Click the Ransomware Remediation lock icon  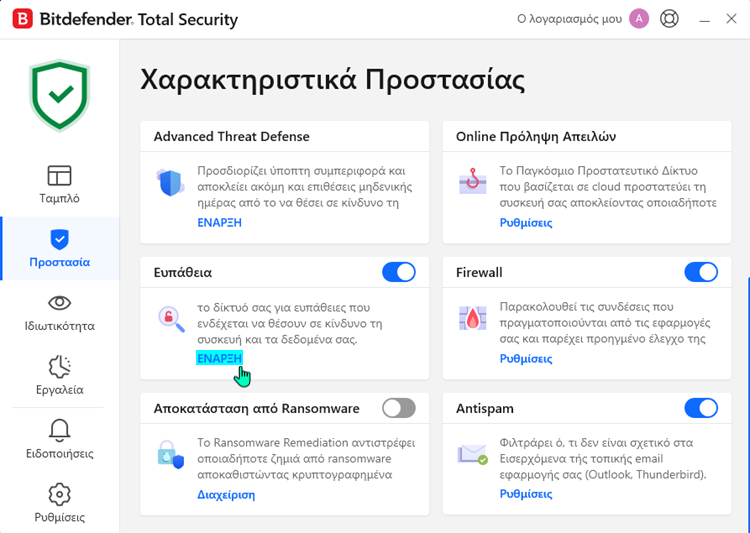click(x=171, y=455)
